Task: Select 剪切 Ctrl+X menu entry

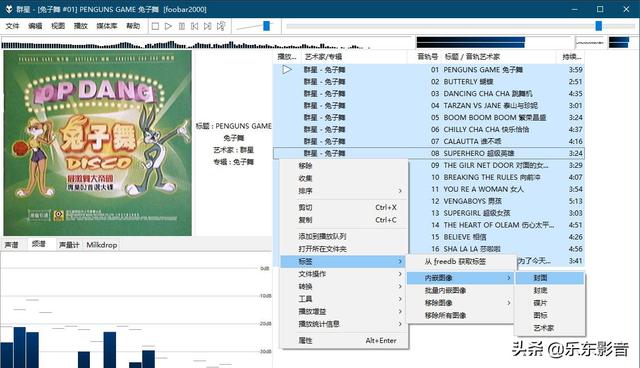Action: click(x=344, y=207)
